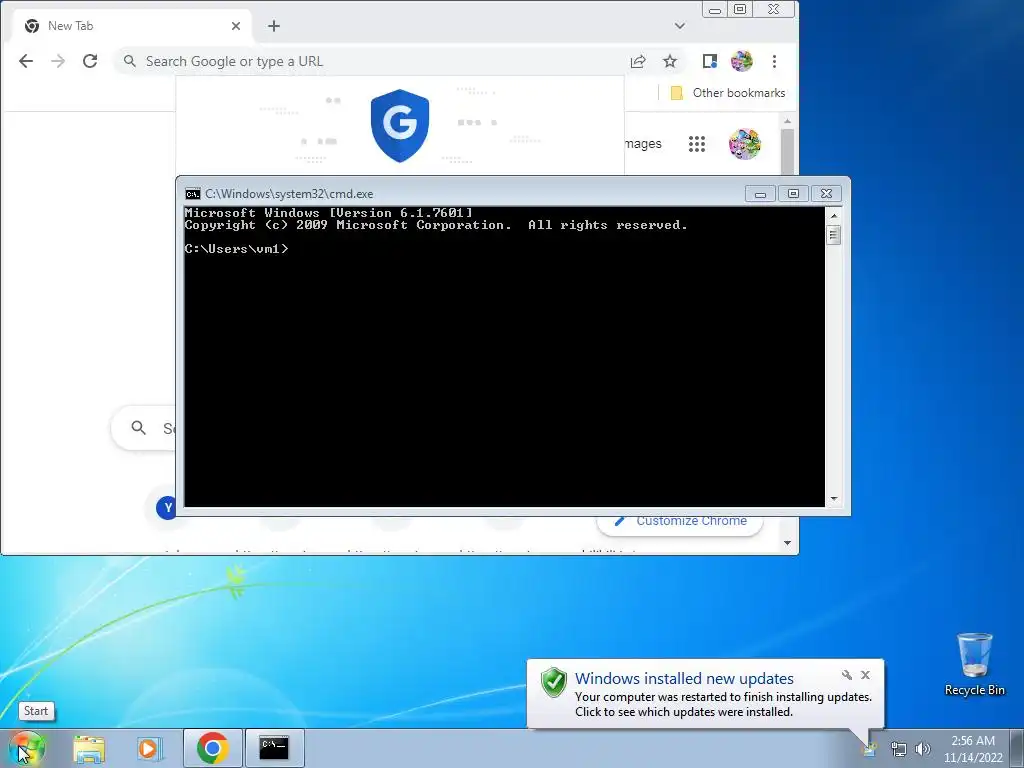Bookmark this tab with the star

point(670,61)
